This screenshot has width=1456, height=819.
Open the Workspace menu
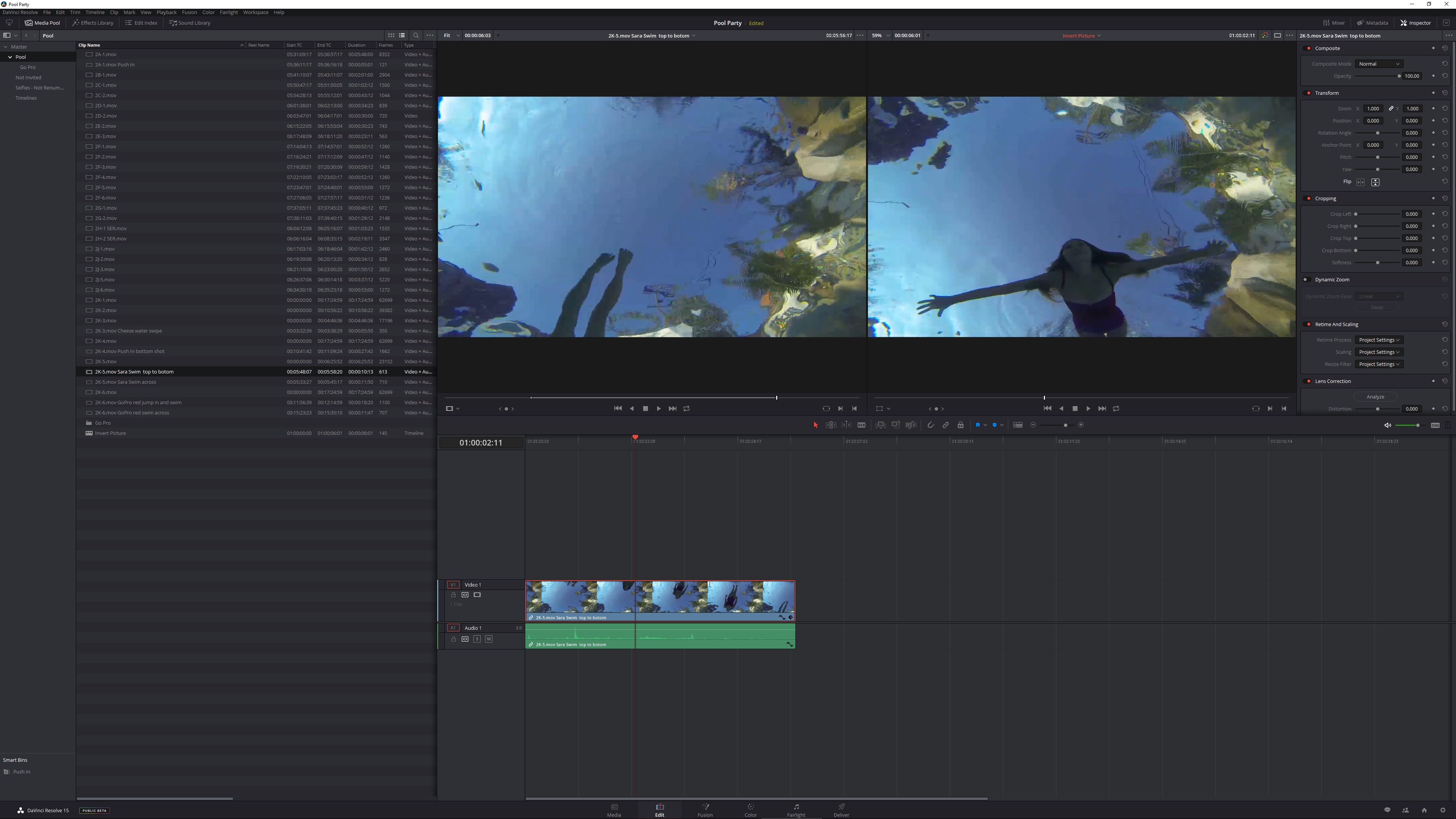click(x=256, y=13)
